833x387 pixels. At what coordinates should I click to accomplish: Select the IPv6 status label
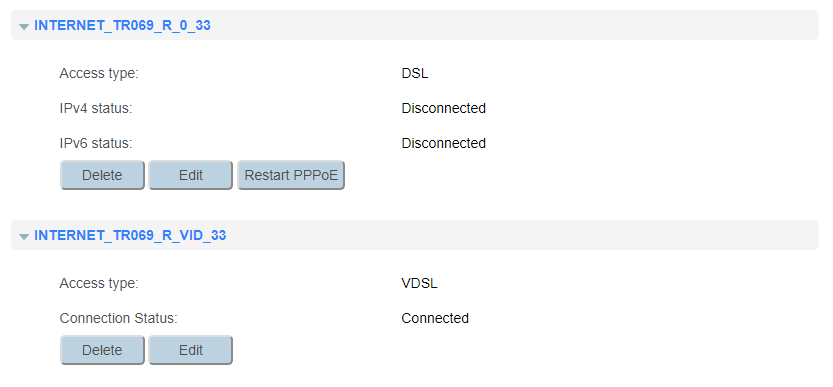96,144
